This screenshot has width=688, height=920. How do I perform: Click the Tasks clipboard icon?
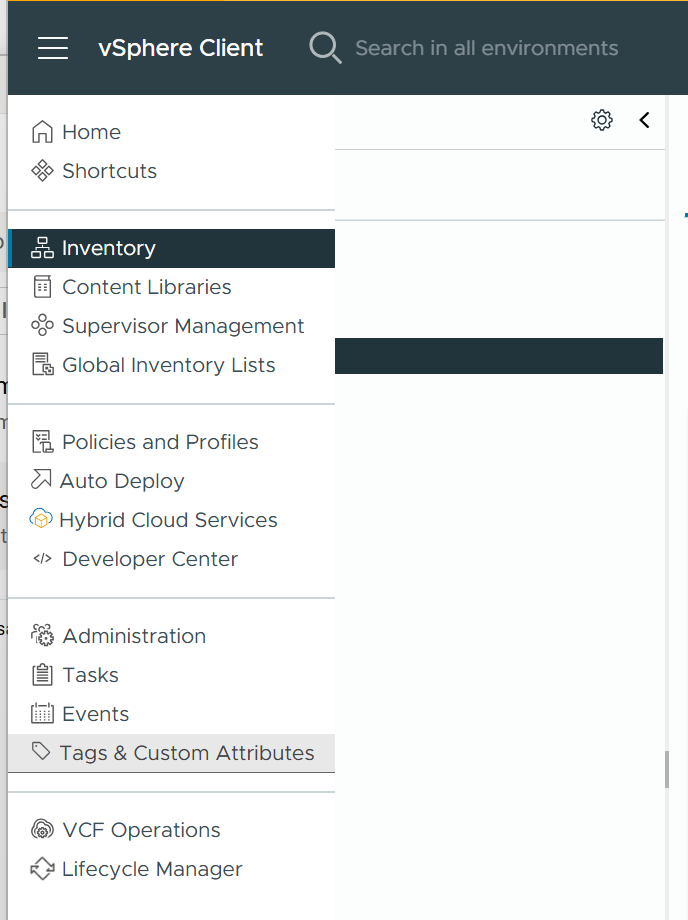42,675
